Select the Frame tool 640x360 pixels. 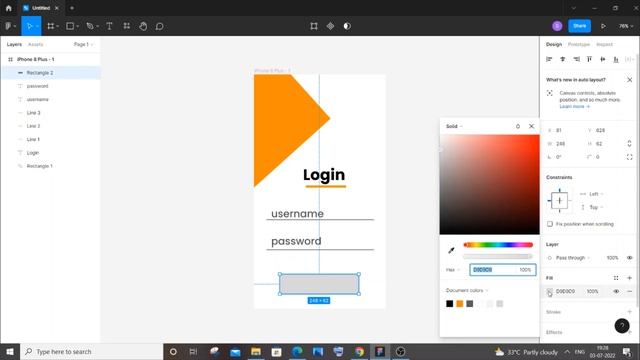tap(51, 26)
